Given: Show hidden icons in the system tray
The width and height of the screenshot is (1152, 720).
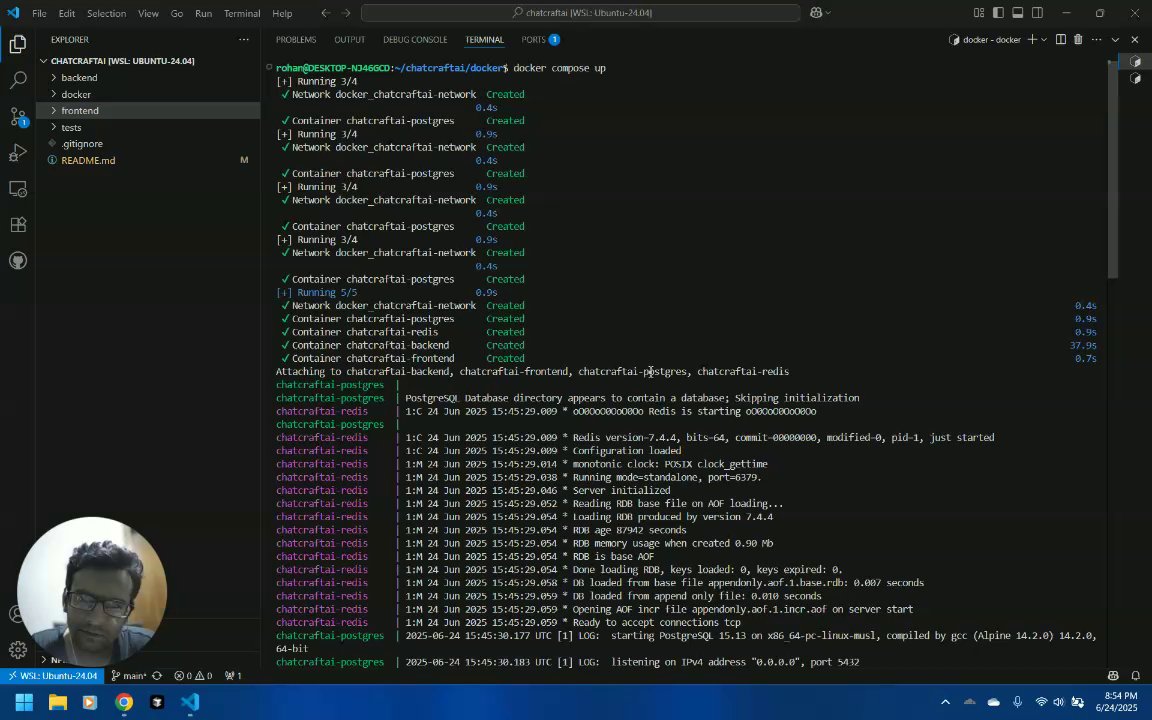Looking at the screenshot, I should click(945, 702).
